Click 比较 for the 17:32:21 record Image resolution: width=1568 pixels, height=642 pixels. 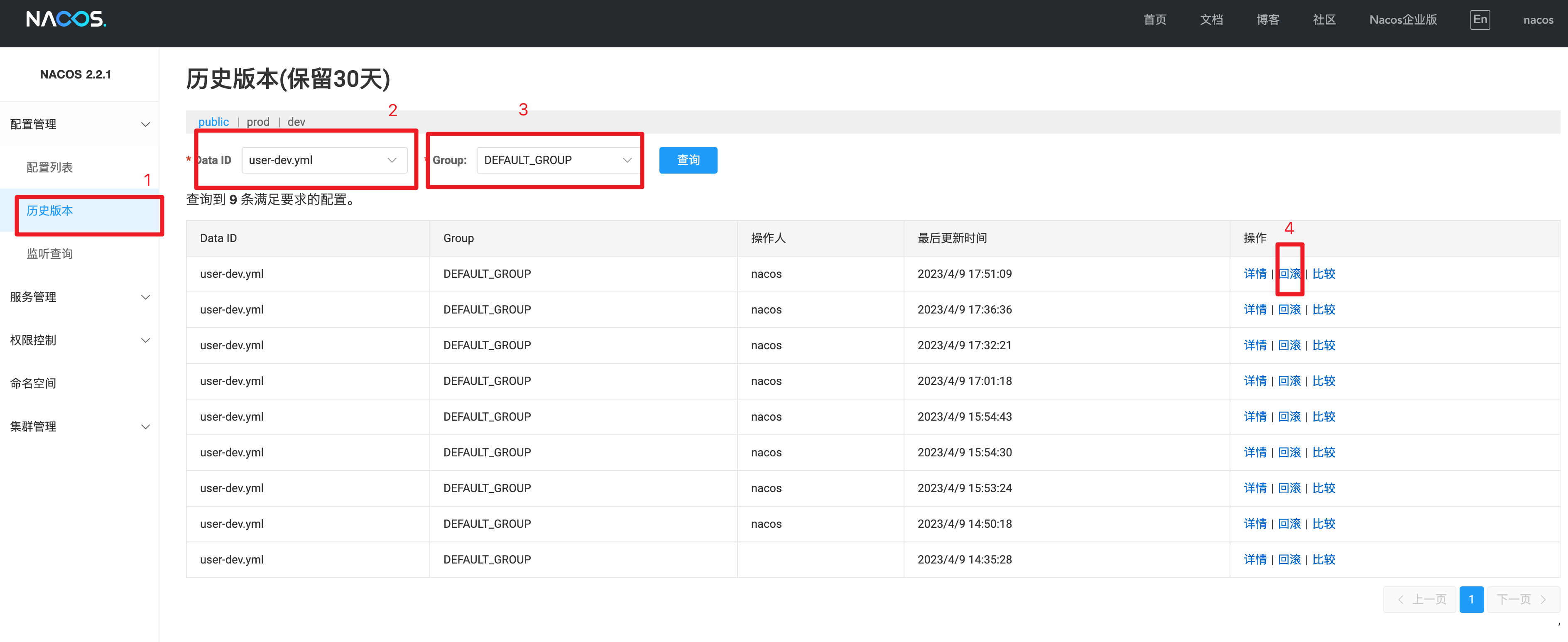pyautogui.click(x=1323, y=345)
